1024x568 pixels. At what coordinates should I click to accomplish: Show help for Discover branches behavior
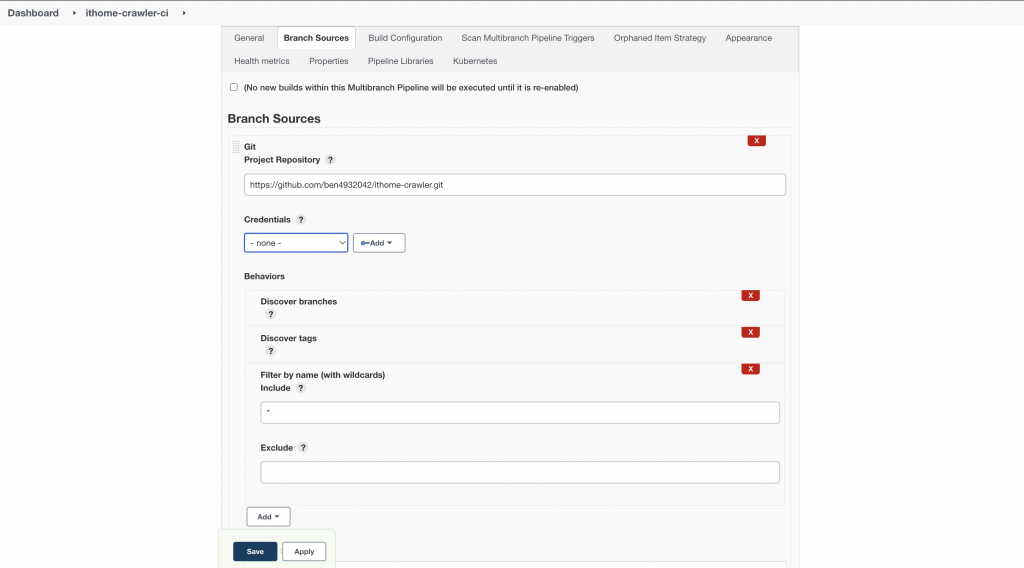270,314
